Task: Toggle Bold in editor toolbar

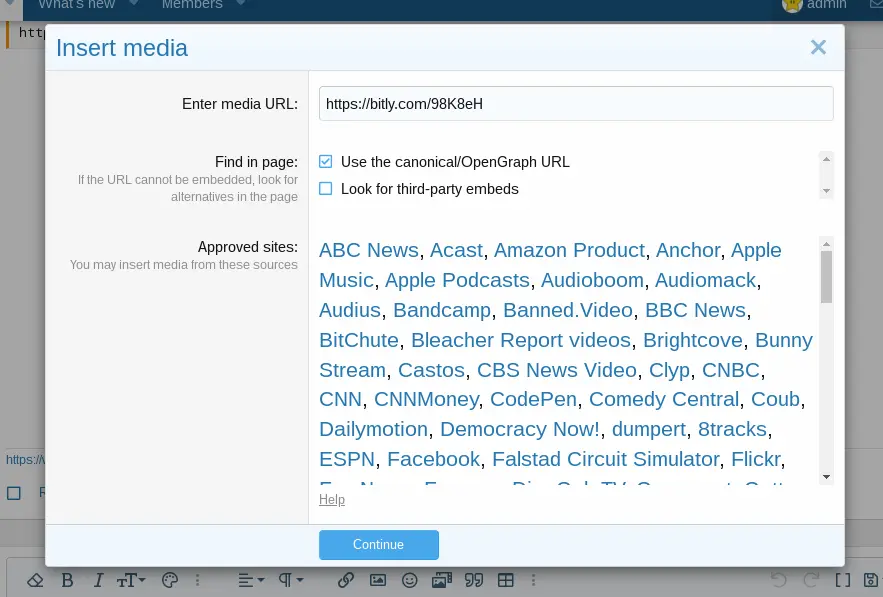Action: coord(68,580)
